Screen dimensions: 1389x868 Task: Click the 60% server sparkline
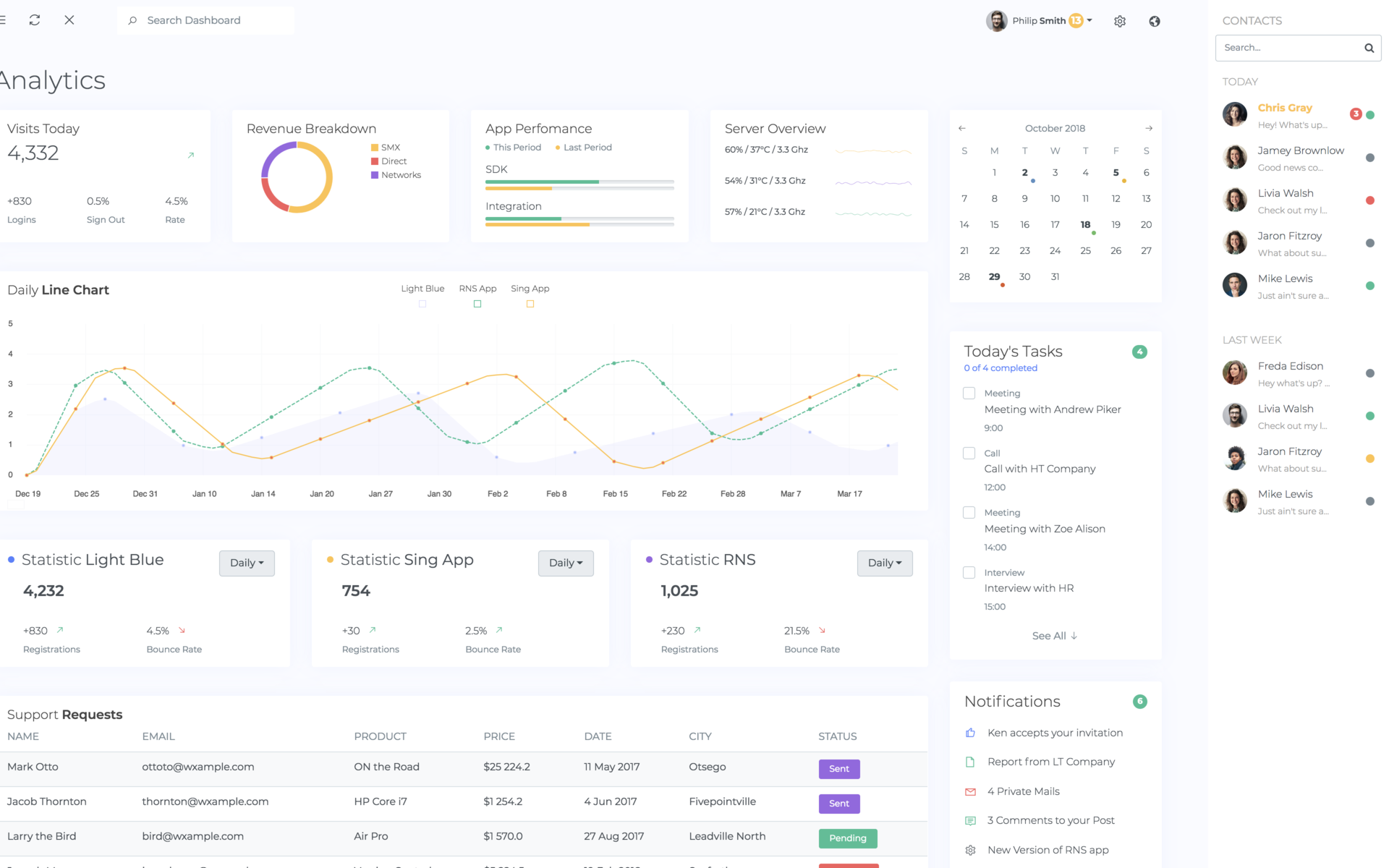coord(873,151)
